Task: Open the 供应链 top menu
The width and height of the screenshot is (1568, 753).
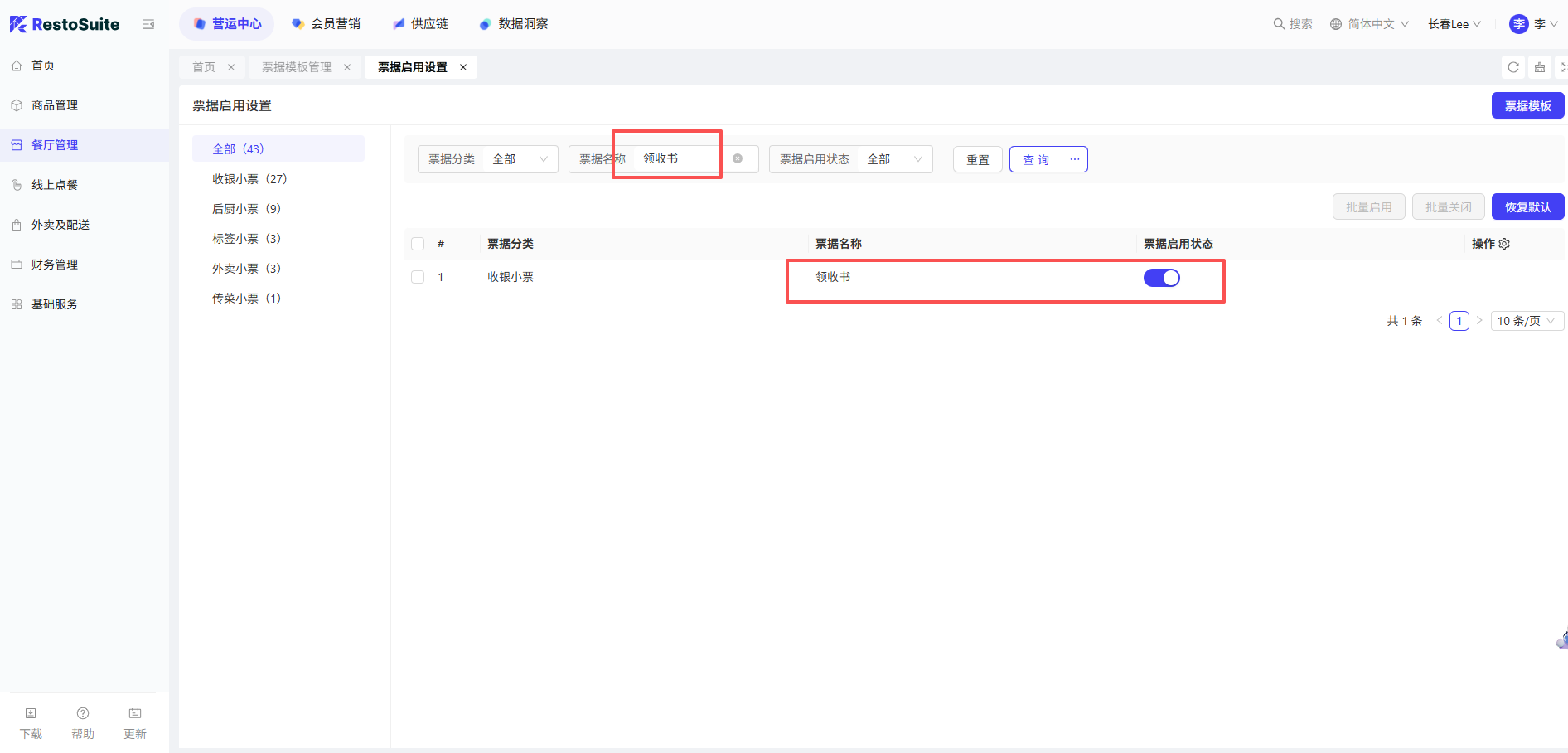Action: click(421, 24)
